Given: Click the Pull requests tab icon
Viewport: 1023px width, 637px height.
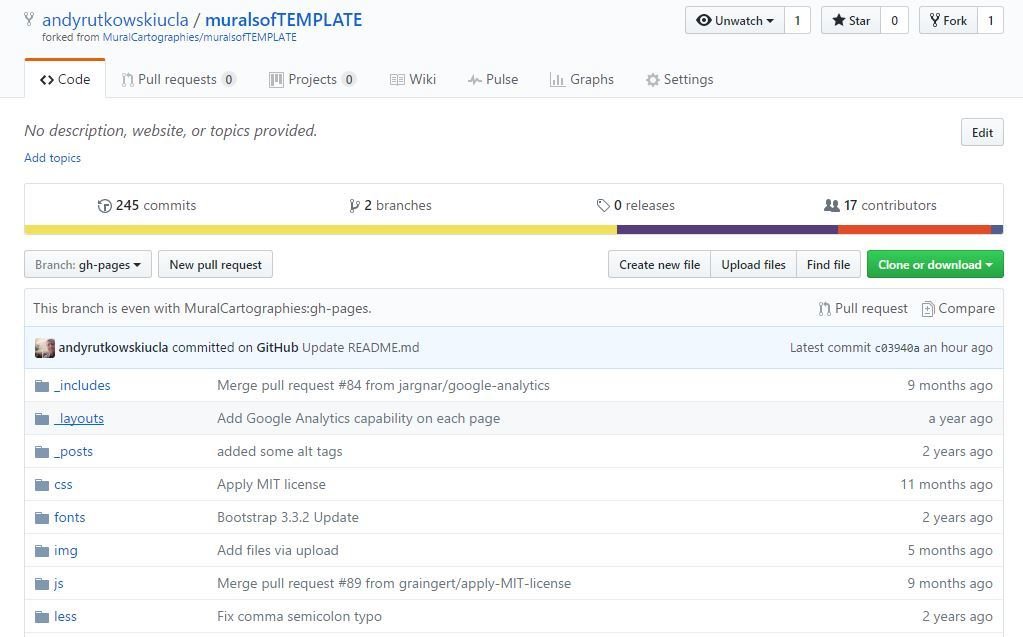Looking at the screenshot, I should point(127,80).
